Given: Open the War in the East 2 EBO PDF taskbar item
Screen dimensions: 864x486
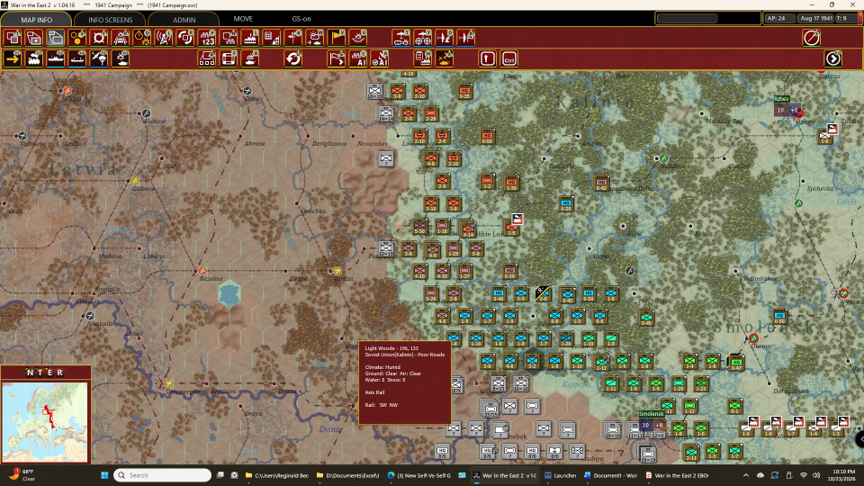Looking at the screenshot, I should click(677, 475).
